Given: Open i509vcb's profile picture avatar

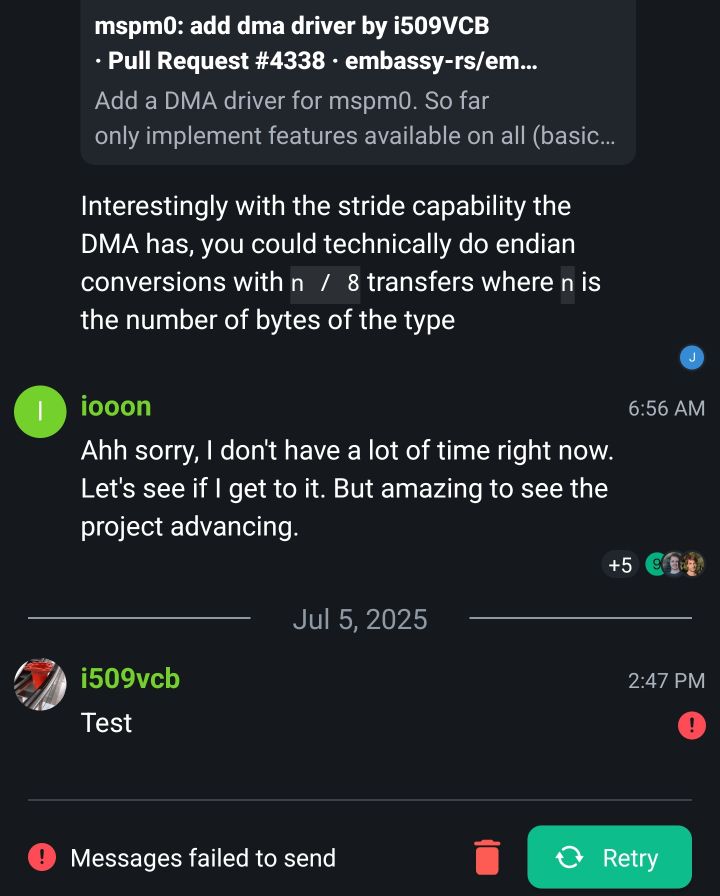Looking at the screenshot, I should click(x=40, y=685).
